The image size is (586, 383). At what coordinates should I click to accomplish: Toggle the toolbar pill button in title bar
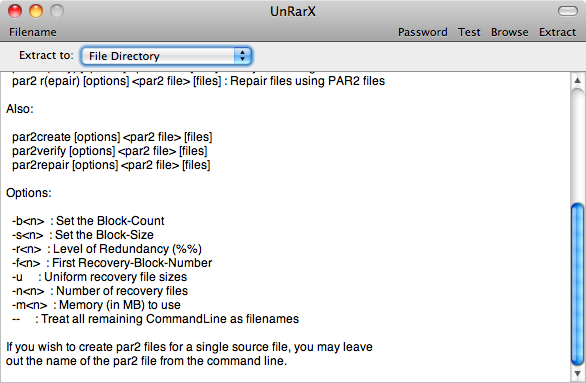click(568, 11)
